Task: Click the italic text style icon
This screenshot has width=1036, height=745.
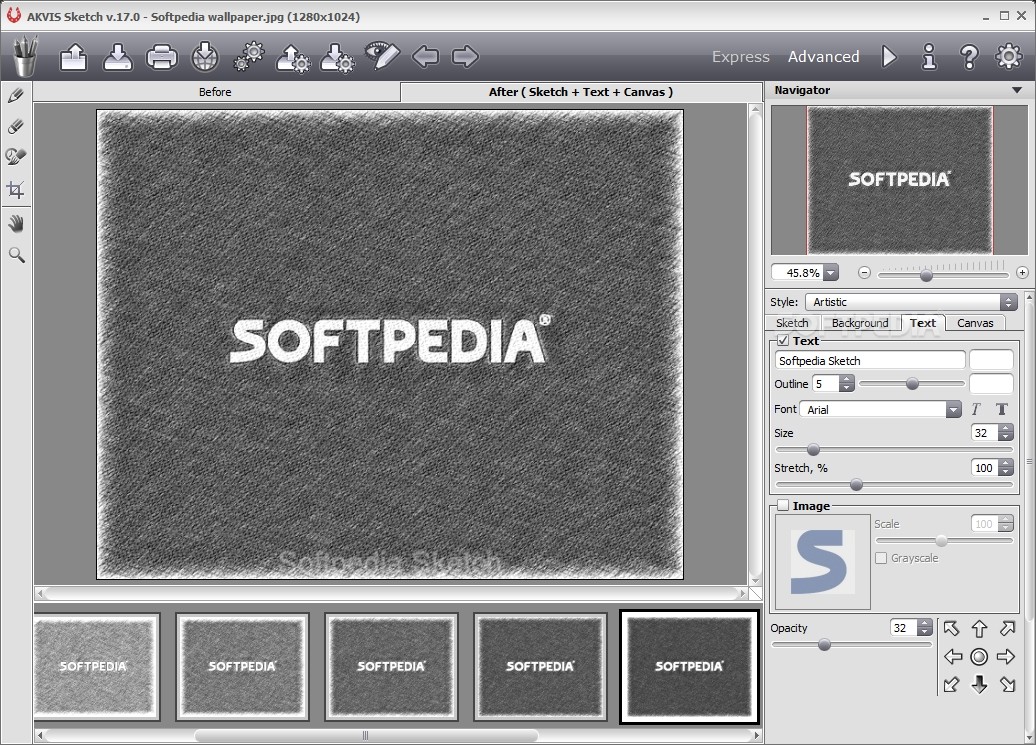Action: (976, 409)
